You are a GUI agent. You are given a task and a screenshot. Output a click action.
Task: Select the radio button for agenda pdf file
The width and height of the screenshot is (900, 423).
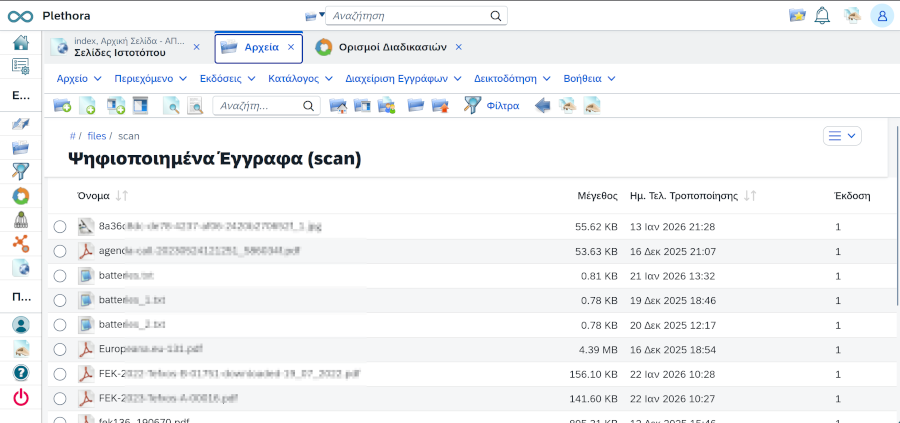60,251
